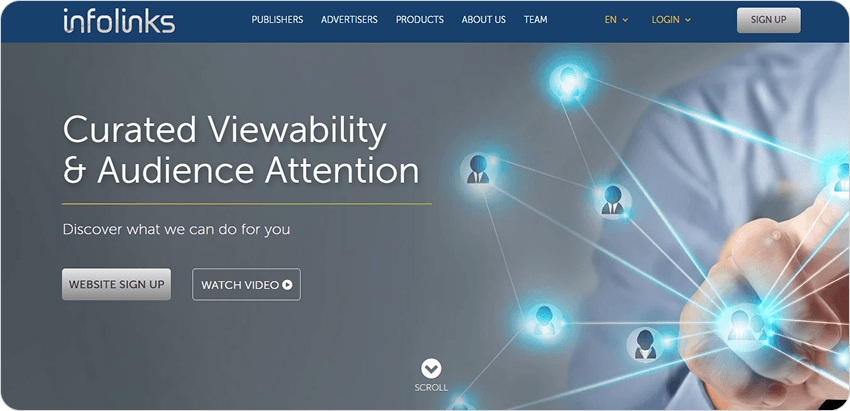Click the scroll down arrow icon
Image resolution: width=850 pixels, height=411 pixels.
tap(431, 369)
